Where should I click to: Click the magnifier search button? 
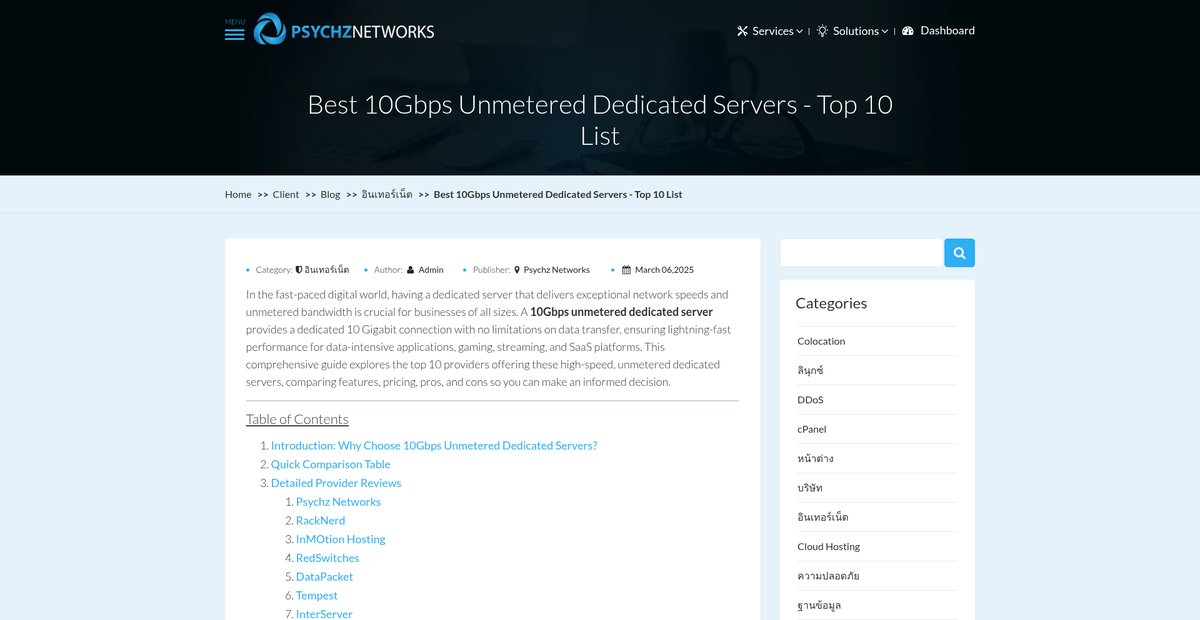[959, 253]
